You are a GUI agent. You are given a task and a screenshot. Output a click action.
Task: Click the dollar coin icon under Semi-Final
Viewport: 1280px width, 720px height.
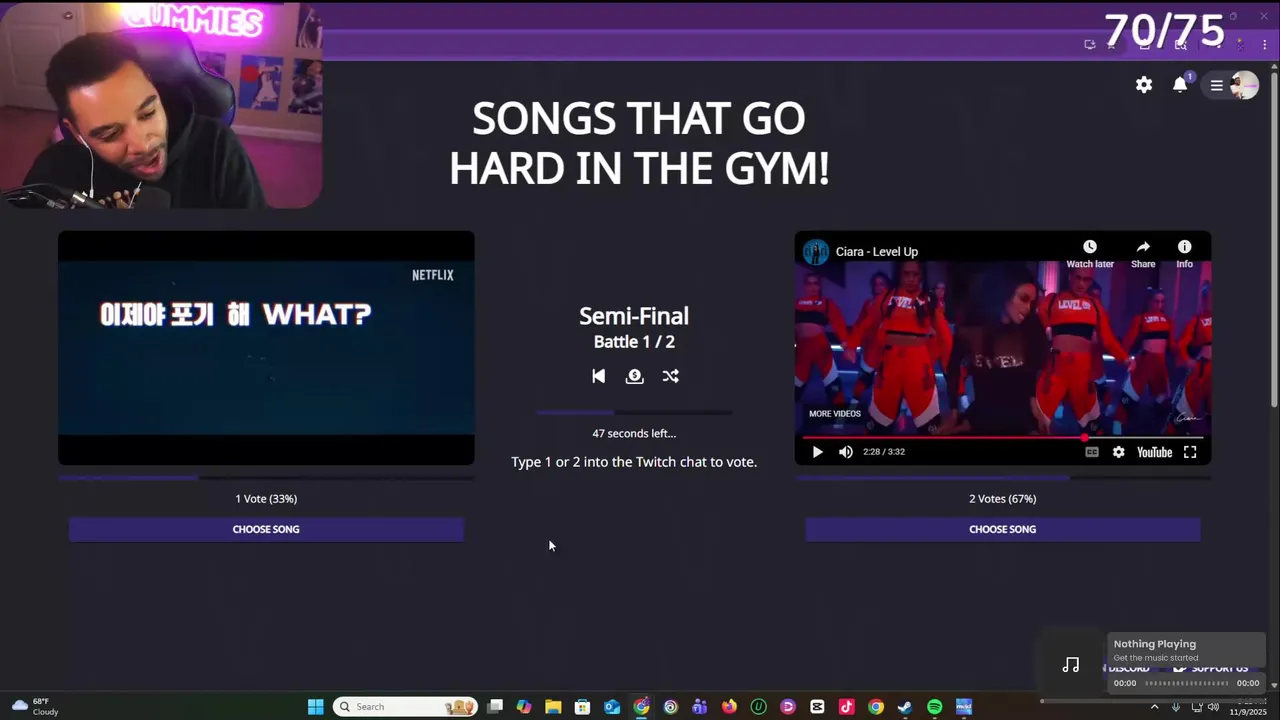[x=634, y=376]
